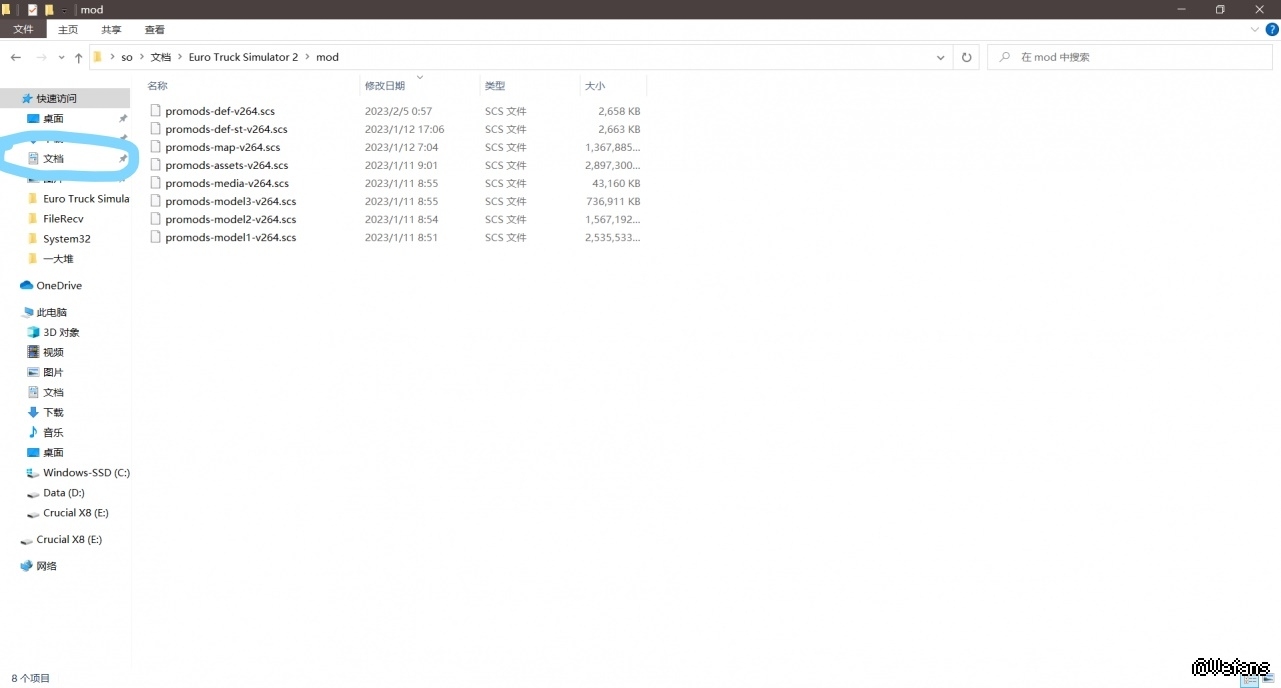Sort files by 修改日期 column
Screen dimensions: 1281x688
(x=385, y=86)
